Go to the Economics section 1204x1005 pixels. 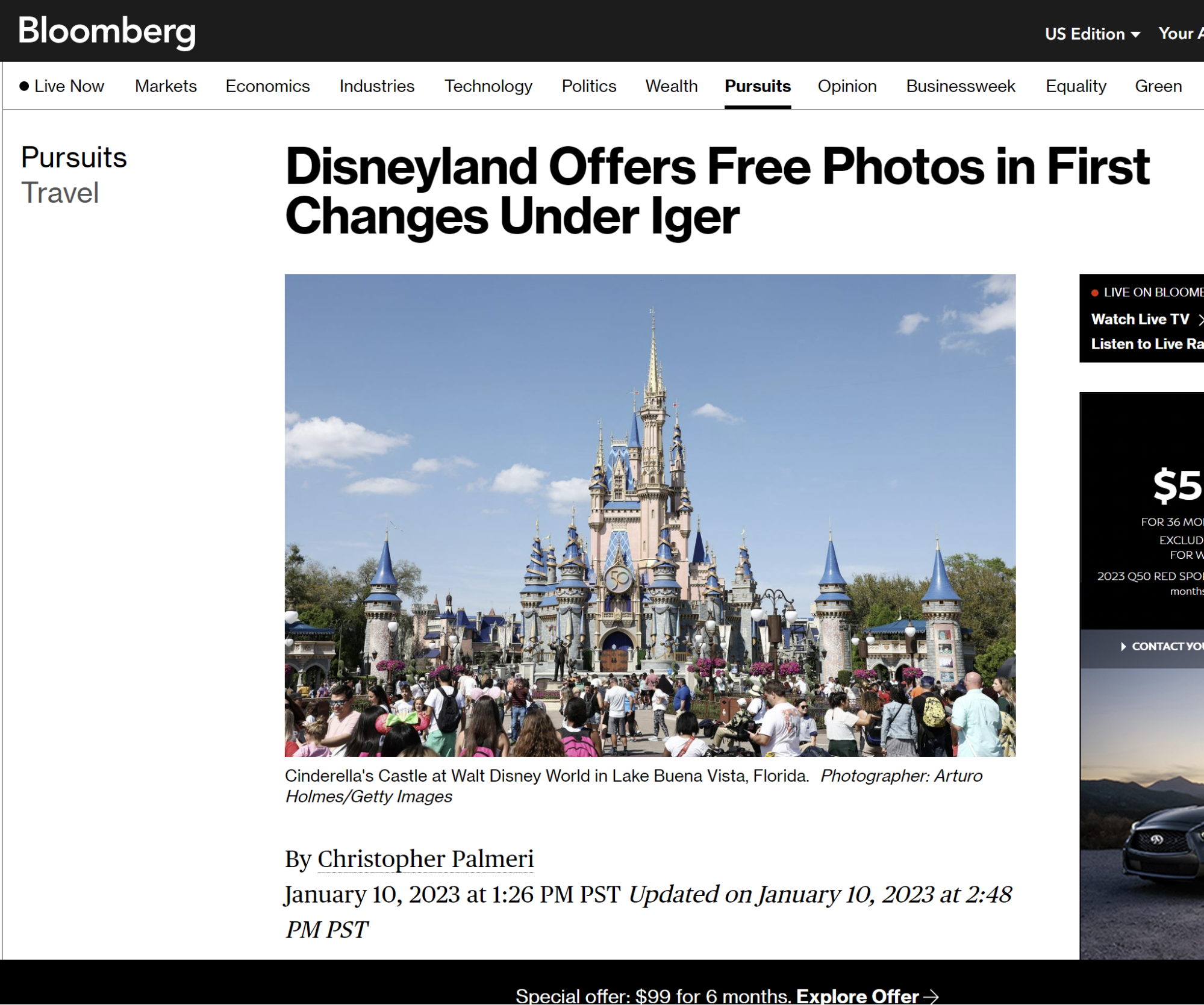pyautogui.click(x=267, y=86)
